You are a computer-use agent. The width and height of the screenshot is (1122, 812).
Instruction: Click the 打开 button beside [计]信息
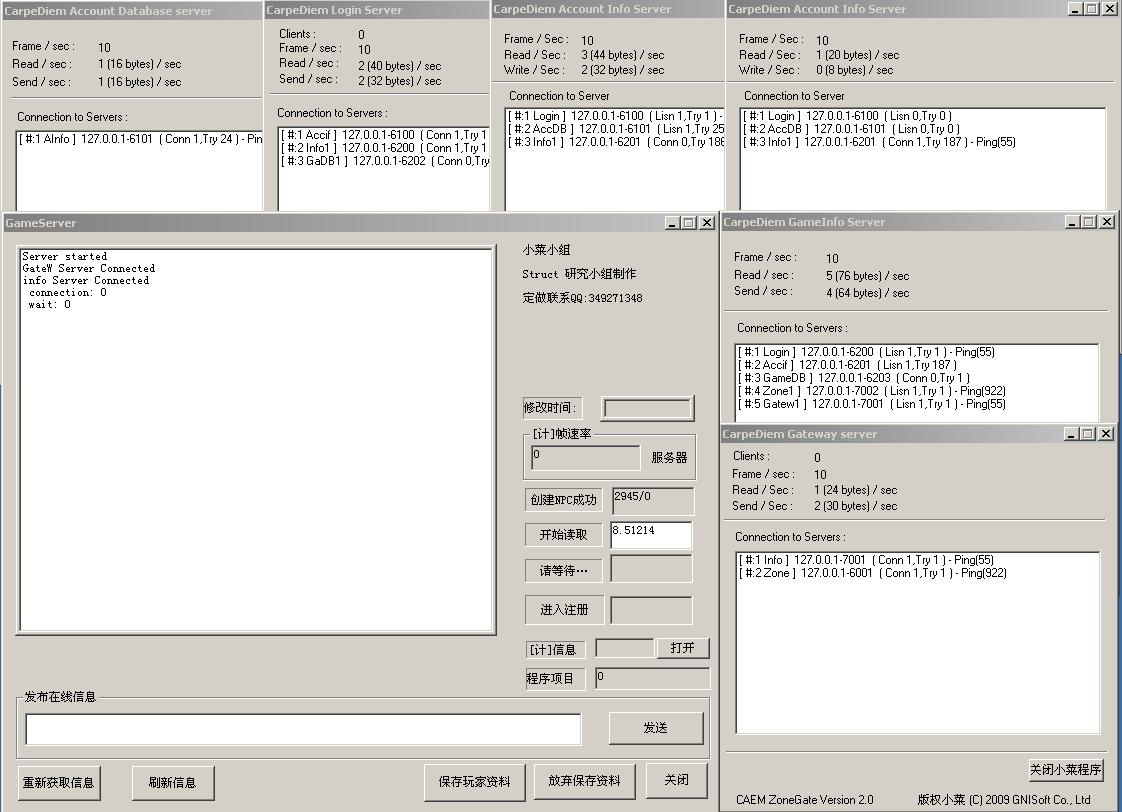point(682,648)
